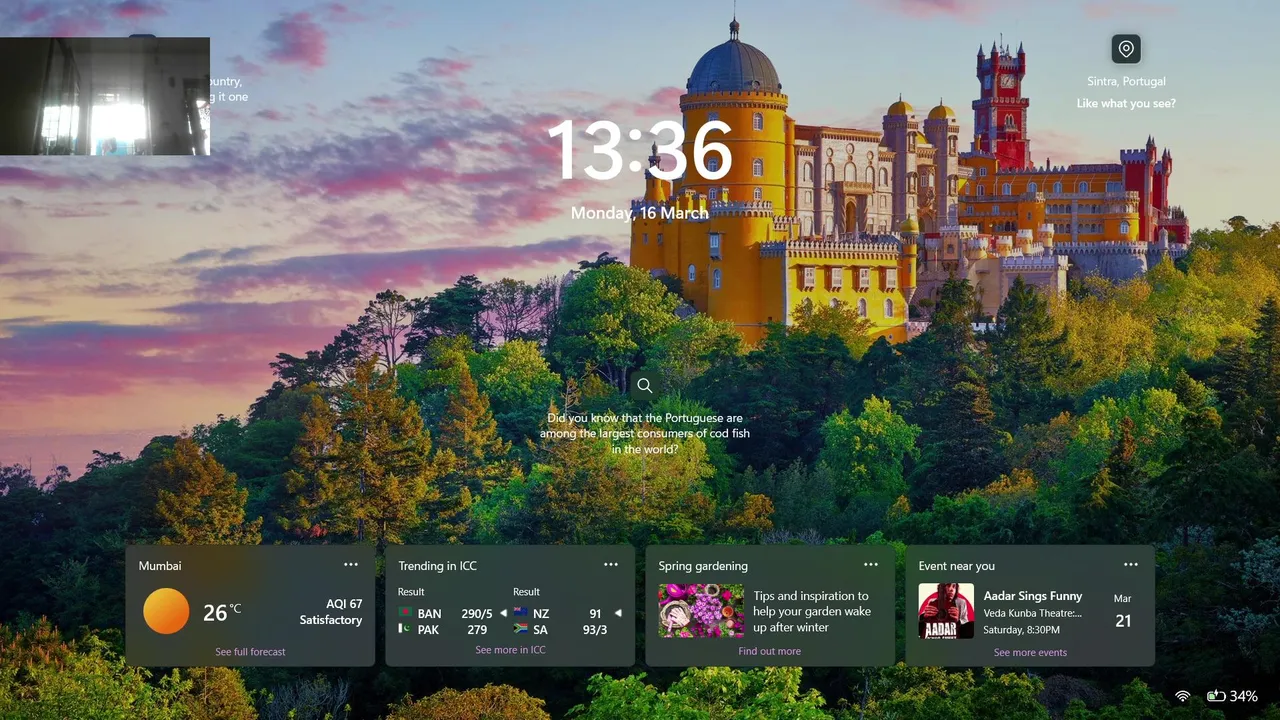The height and width of the screenshot is (720, 1280).
Task: Click the Veda Kunba Theatre venue line
Action: click(1033, 613)
